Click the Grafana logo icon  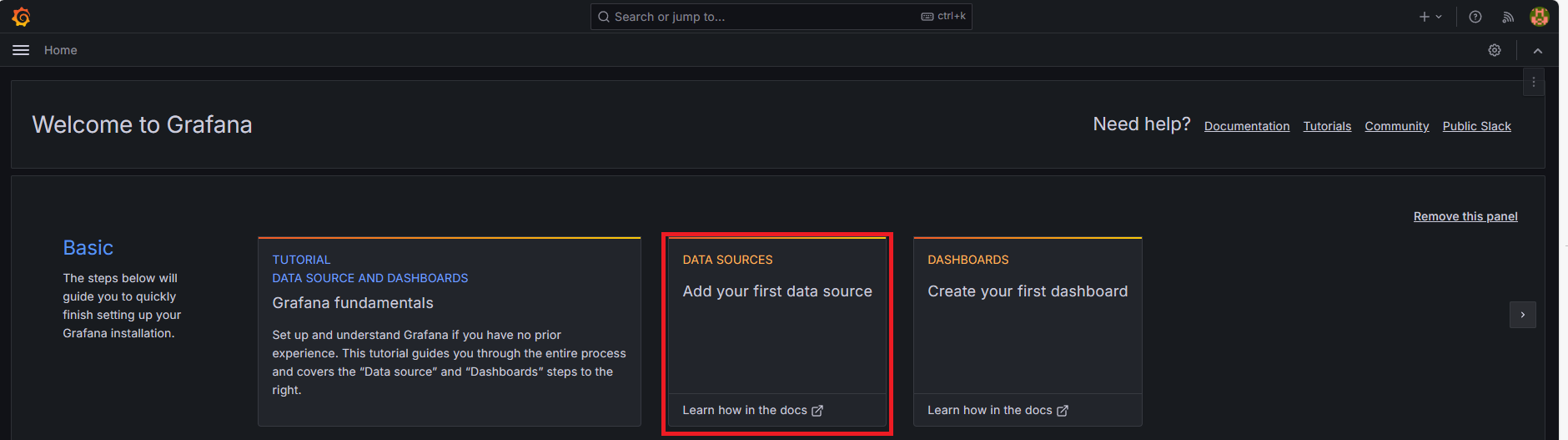(x=21, y=17)
